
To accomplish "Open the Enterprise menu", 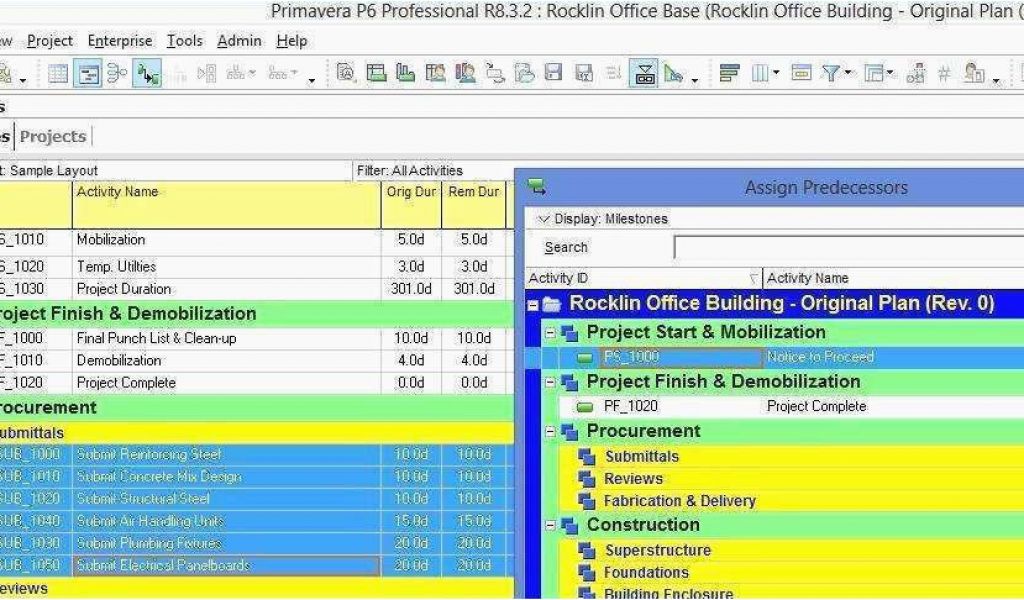I will [120, 40].
